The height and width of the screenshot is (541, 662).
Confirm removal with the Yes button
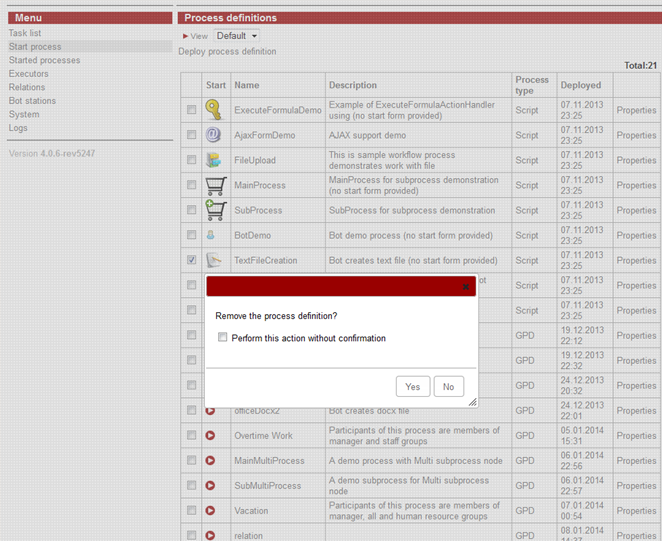coord(413,386)
